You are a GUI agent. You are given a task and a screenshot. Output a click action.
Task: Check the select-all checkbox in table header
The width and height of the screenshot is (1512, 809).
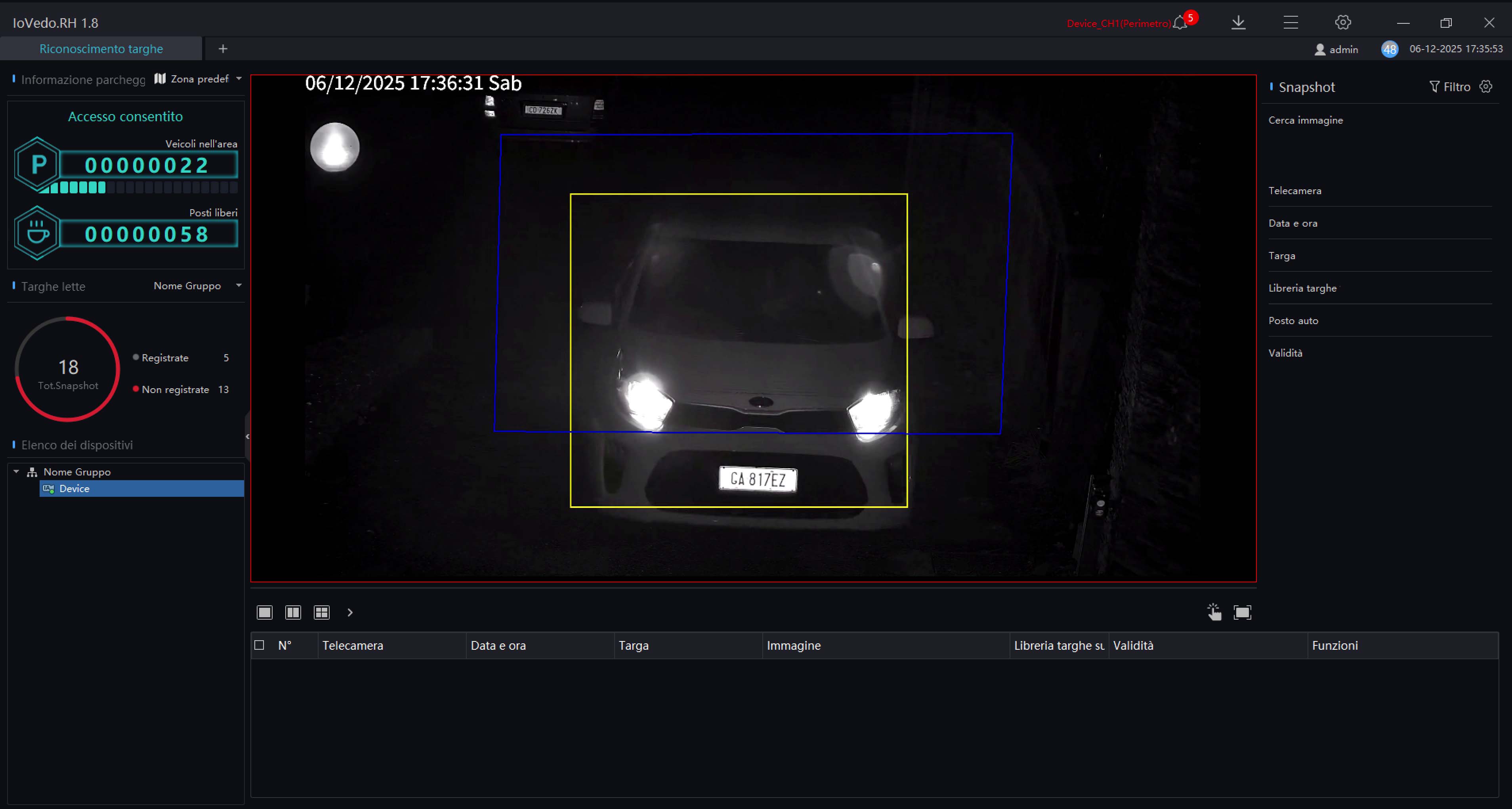pyautogui.click(x=260, y=645)
